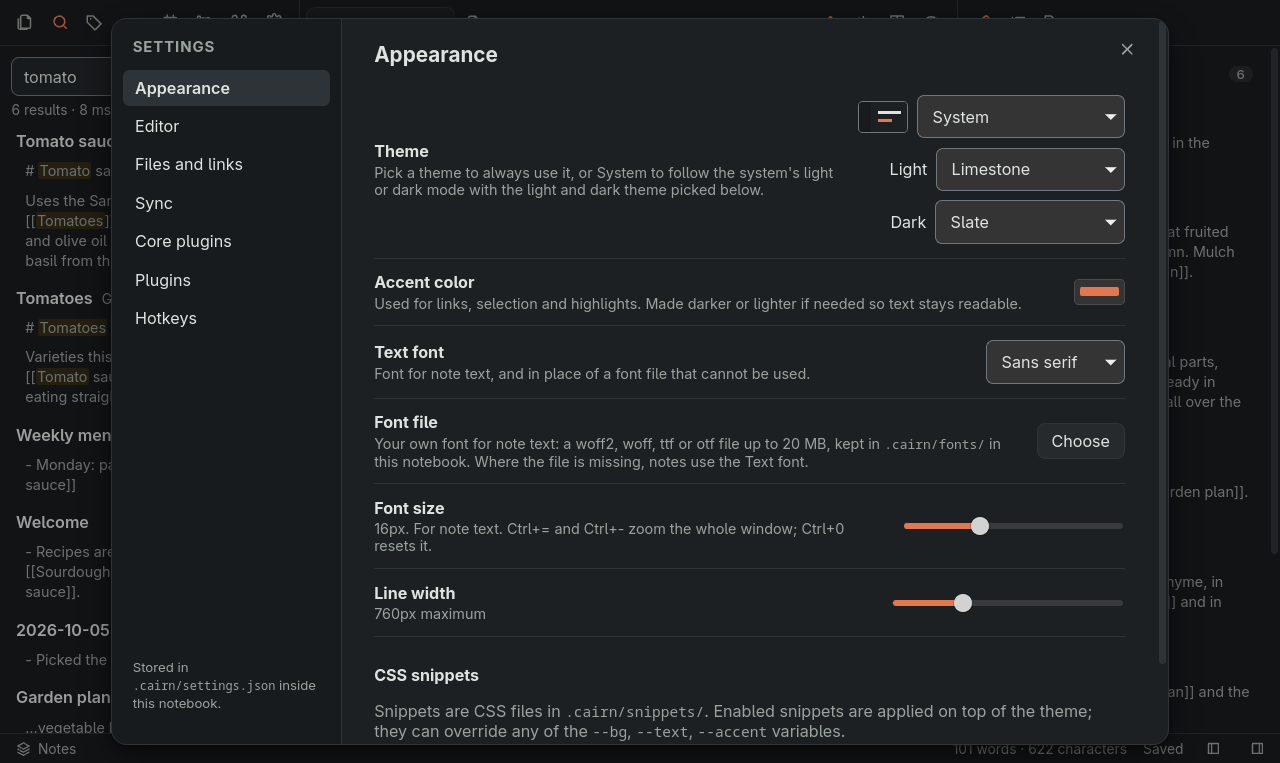Open the Accent color swatch
Viewport: 1280px width, 763px height.
[1099, 292]
